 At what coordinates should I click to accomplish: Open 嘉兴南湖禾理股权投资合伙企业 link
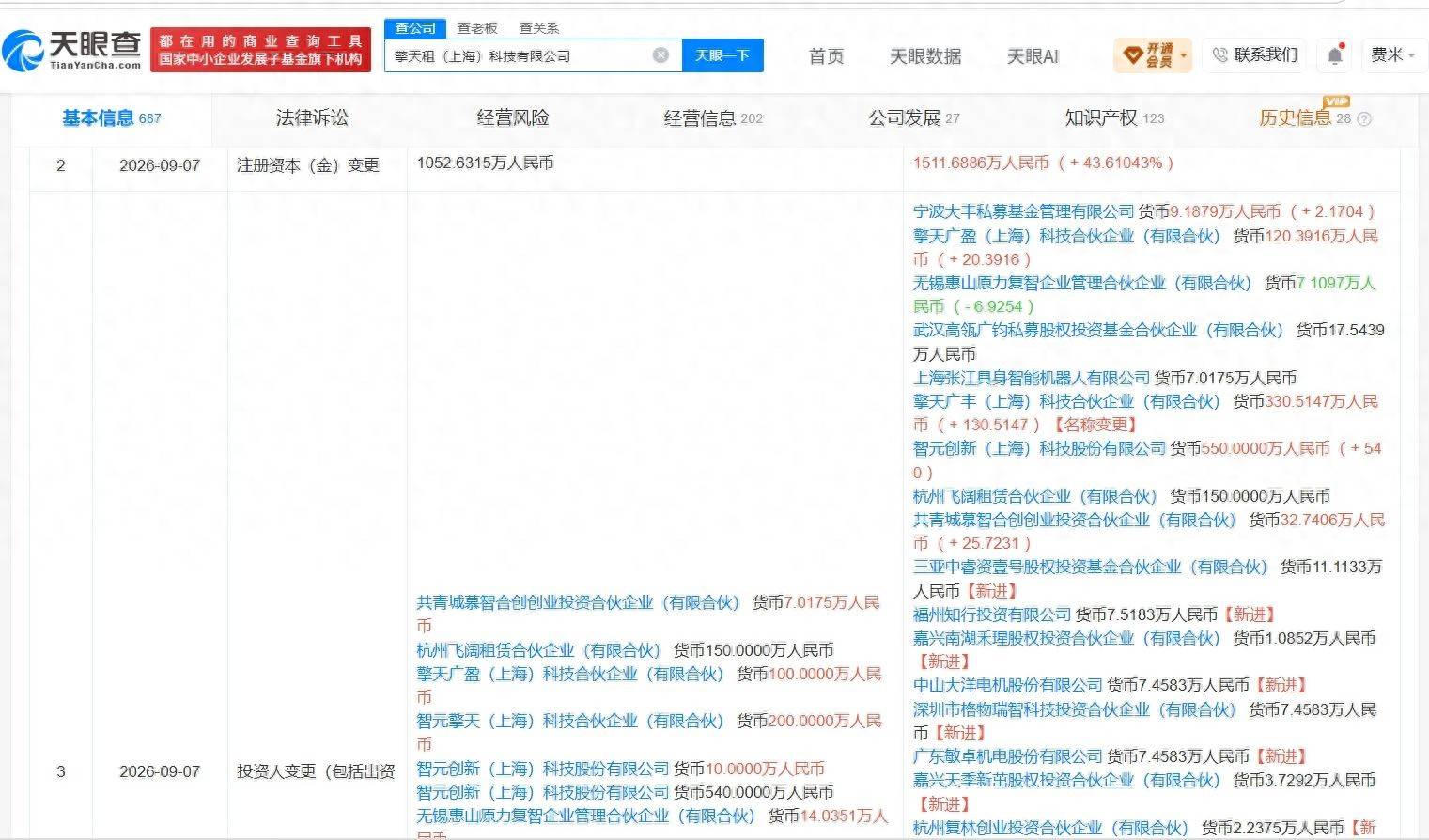pos(1066,638)
